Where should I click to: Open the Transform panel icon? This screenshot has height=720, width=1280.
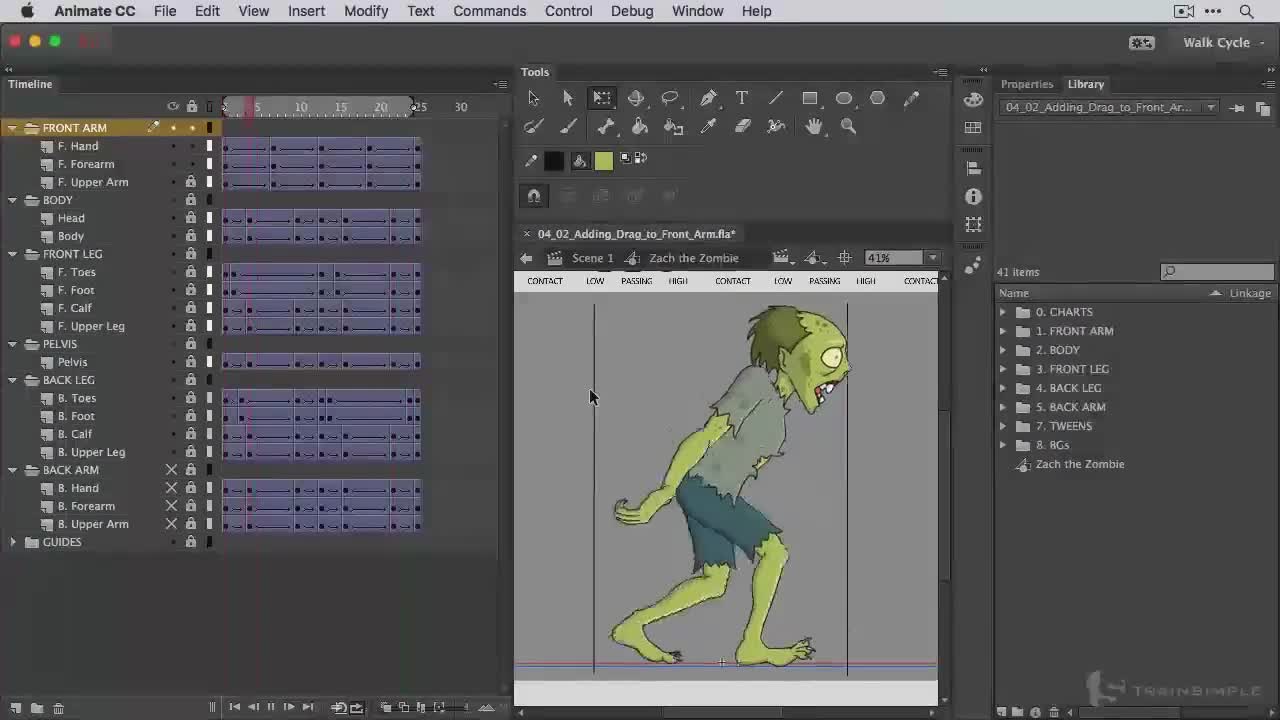pos(973,225)
